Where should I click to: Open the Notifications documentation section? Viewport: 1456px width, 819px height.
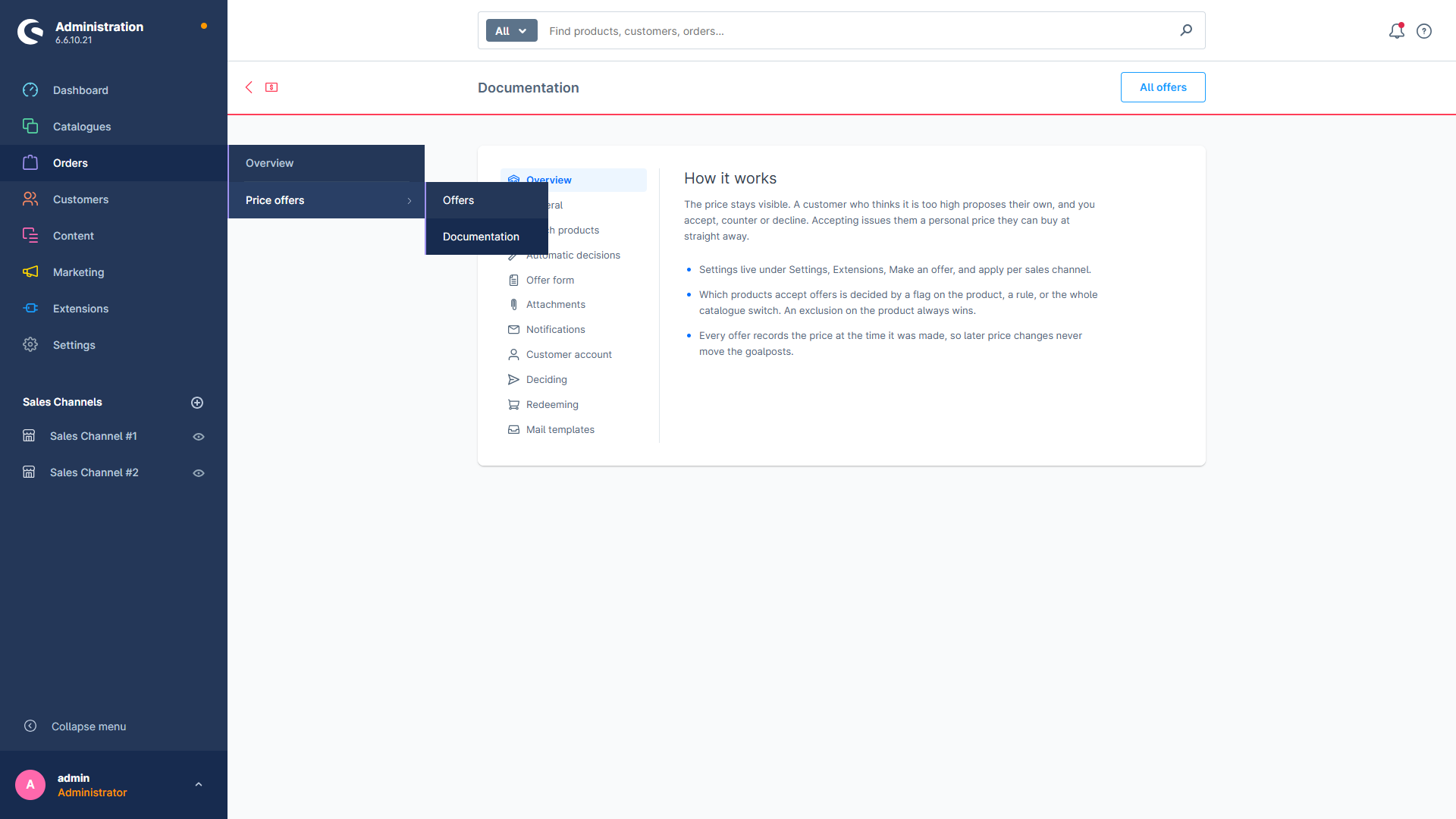(573, 330)
